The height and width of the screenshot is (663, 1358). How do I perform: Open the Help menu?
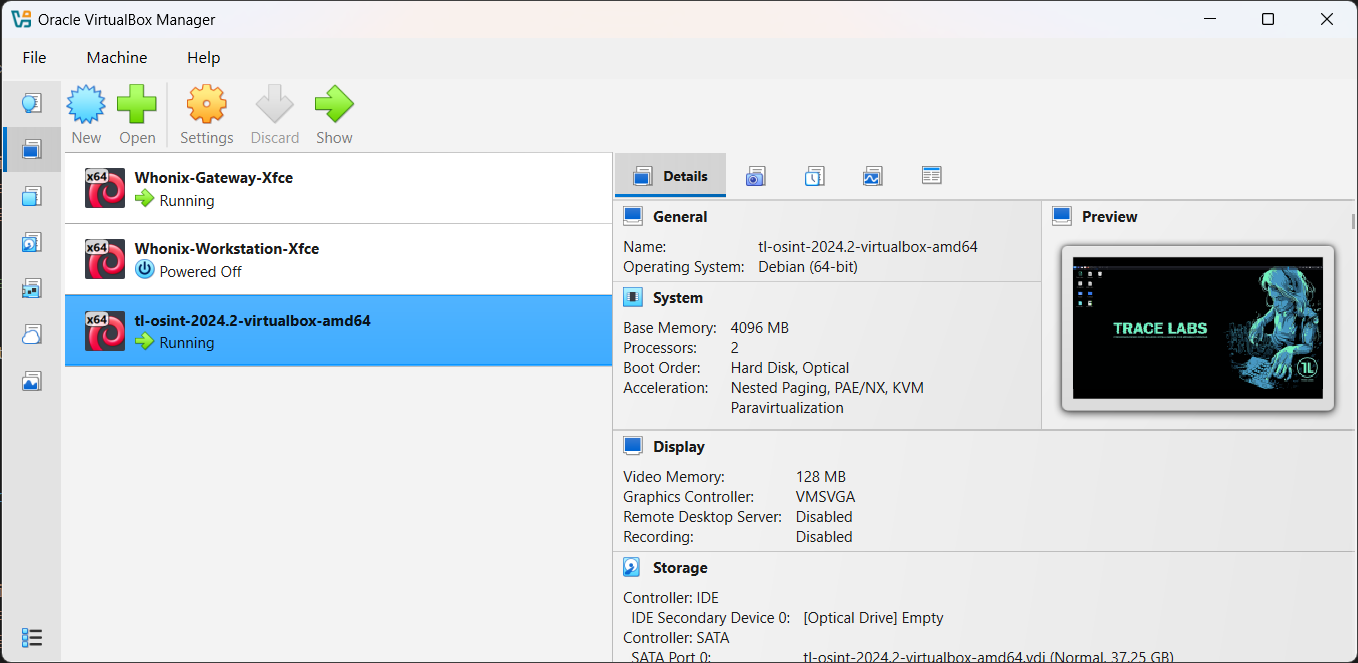[x=203, y=57]
